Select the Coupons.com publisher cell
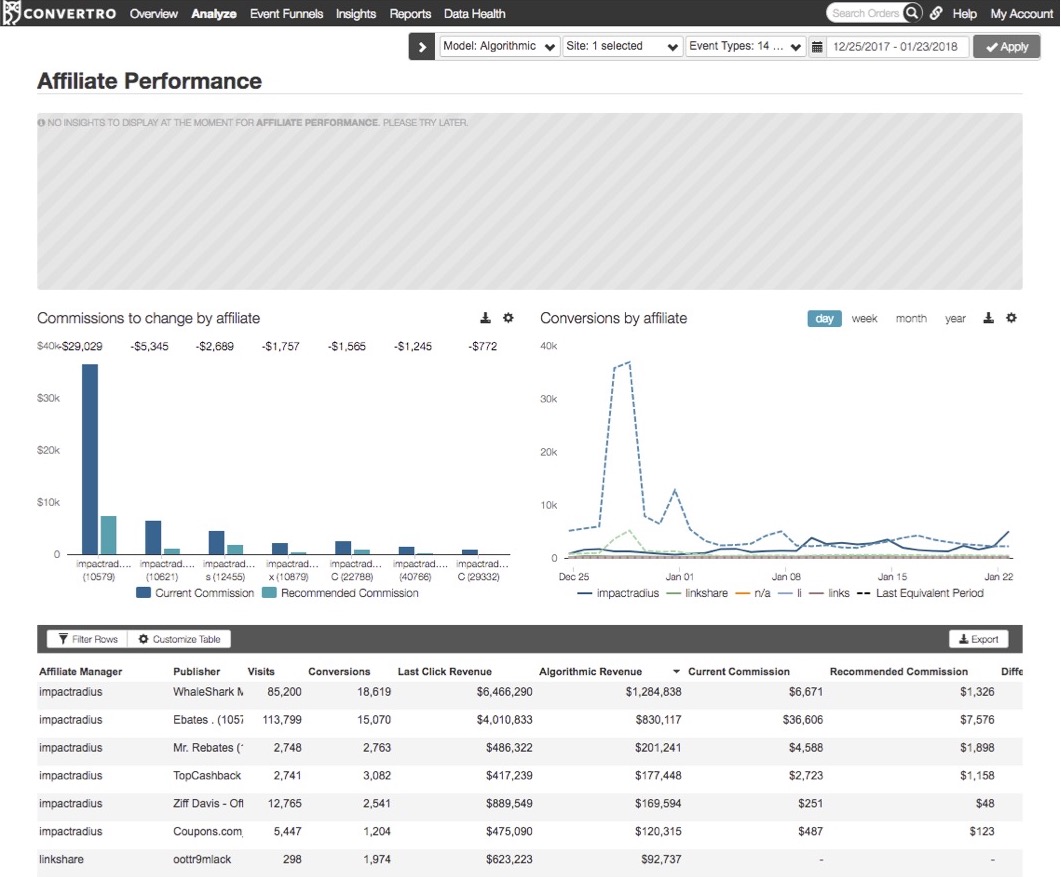1061x877 pixels. 208,831
